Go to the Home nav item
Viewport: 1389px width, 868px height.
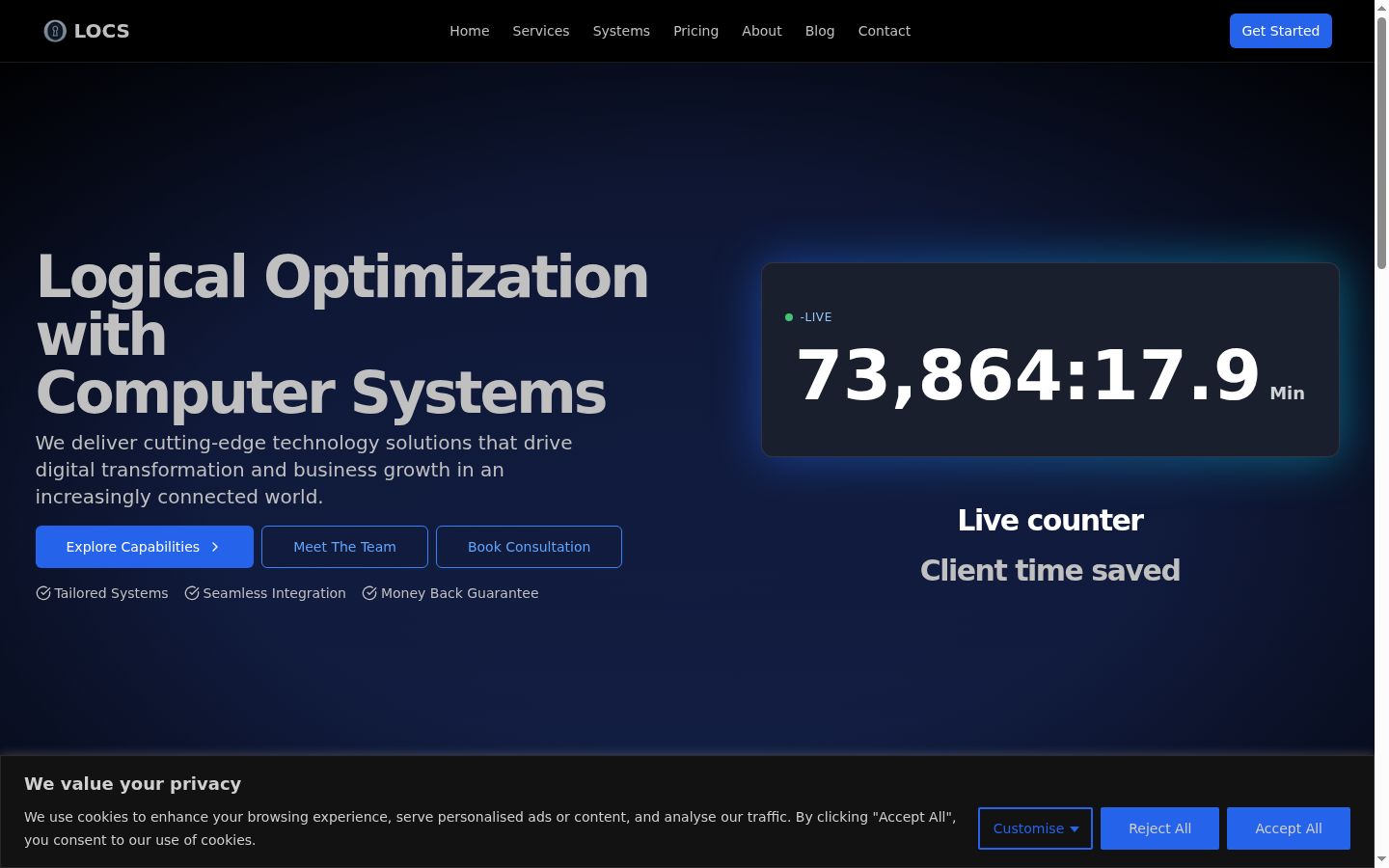(x=470, y=31)
